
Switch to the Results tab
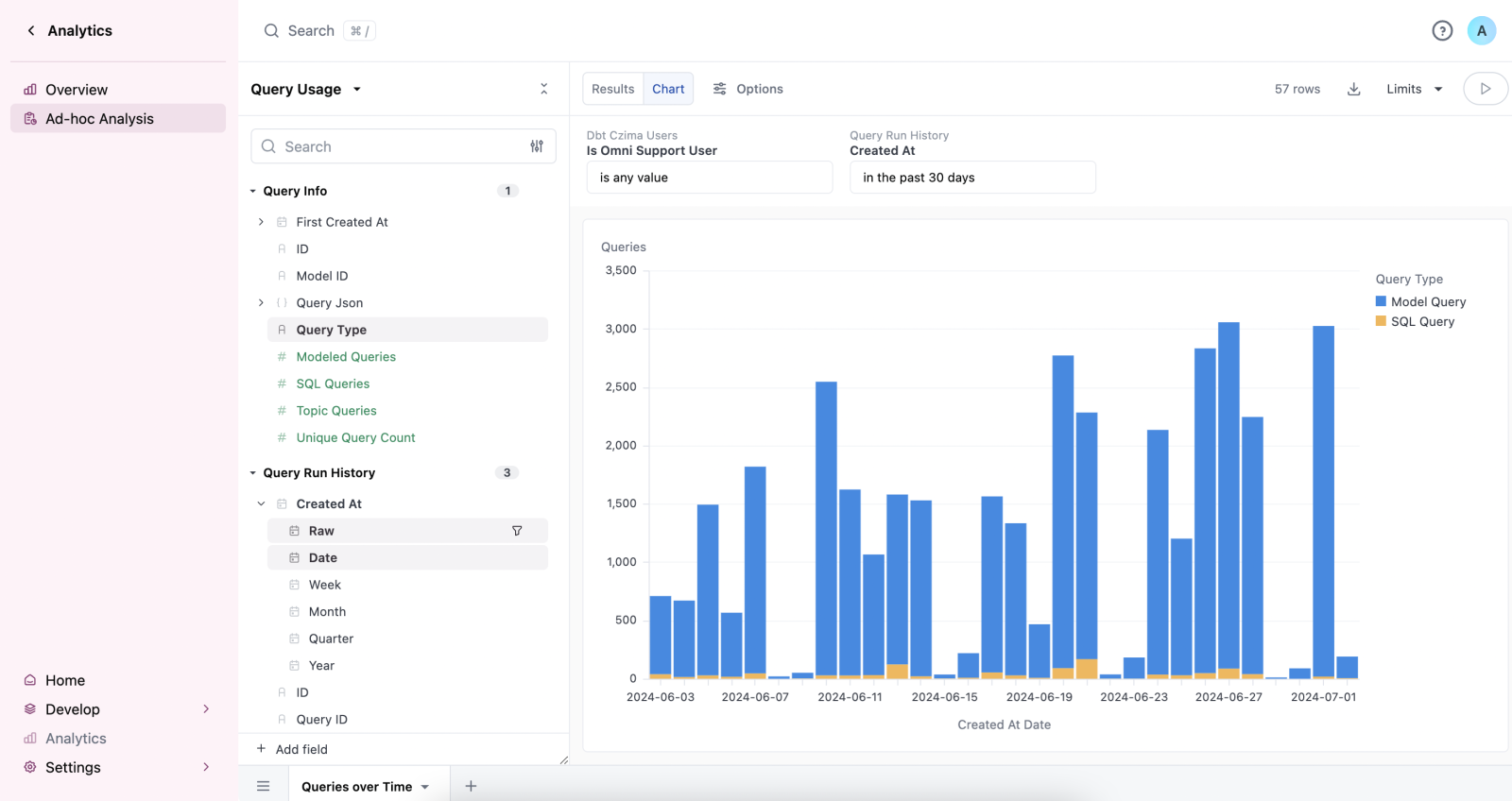pyautogui.click(x=612, y=89)
